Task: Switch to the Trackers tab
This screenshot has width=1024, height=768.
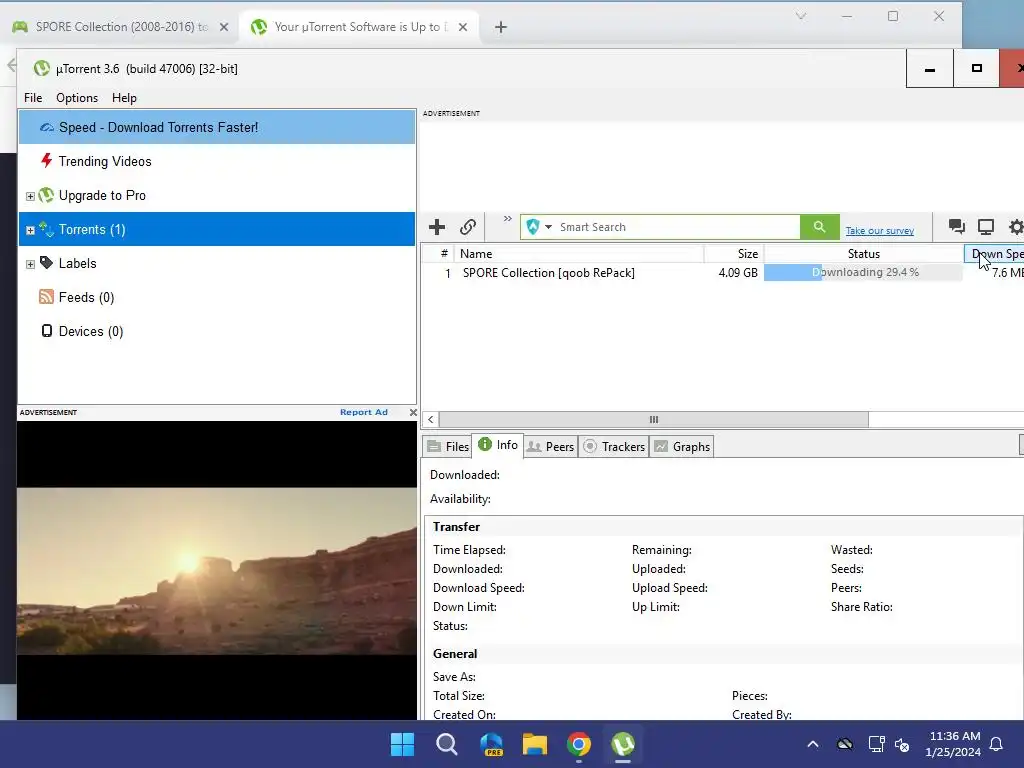Action: pyautogui.click(x=614, y=447)
